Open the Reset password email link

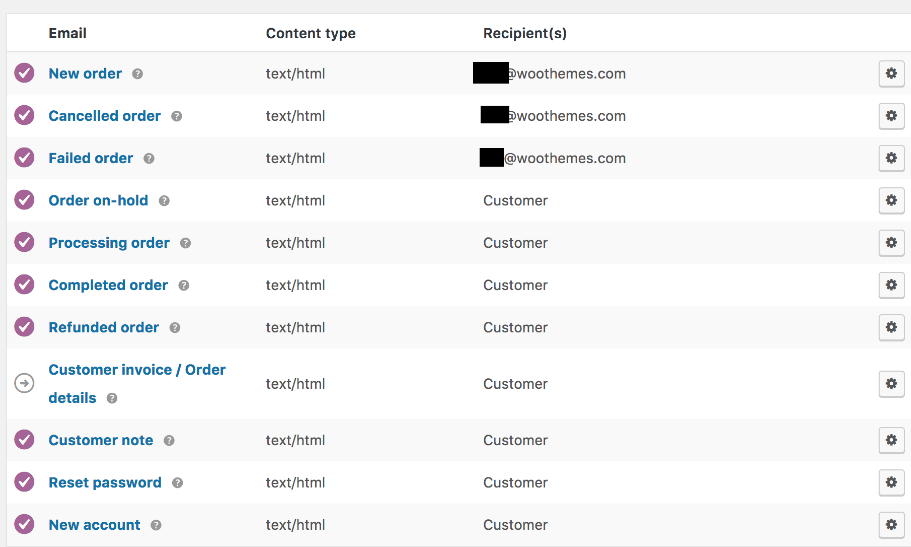click(105, 482)
